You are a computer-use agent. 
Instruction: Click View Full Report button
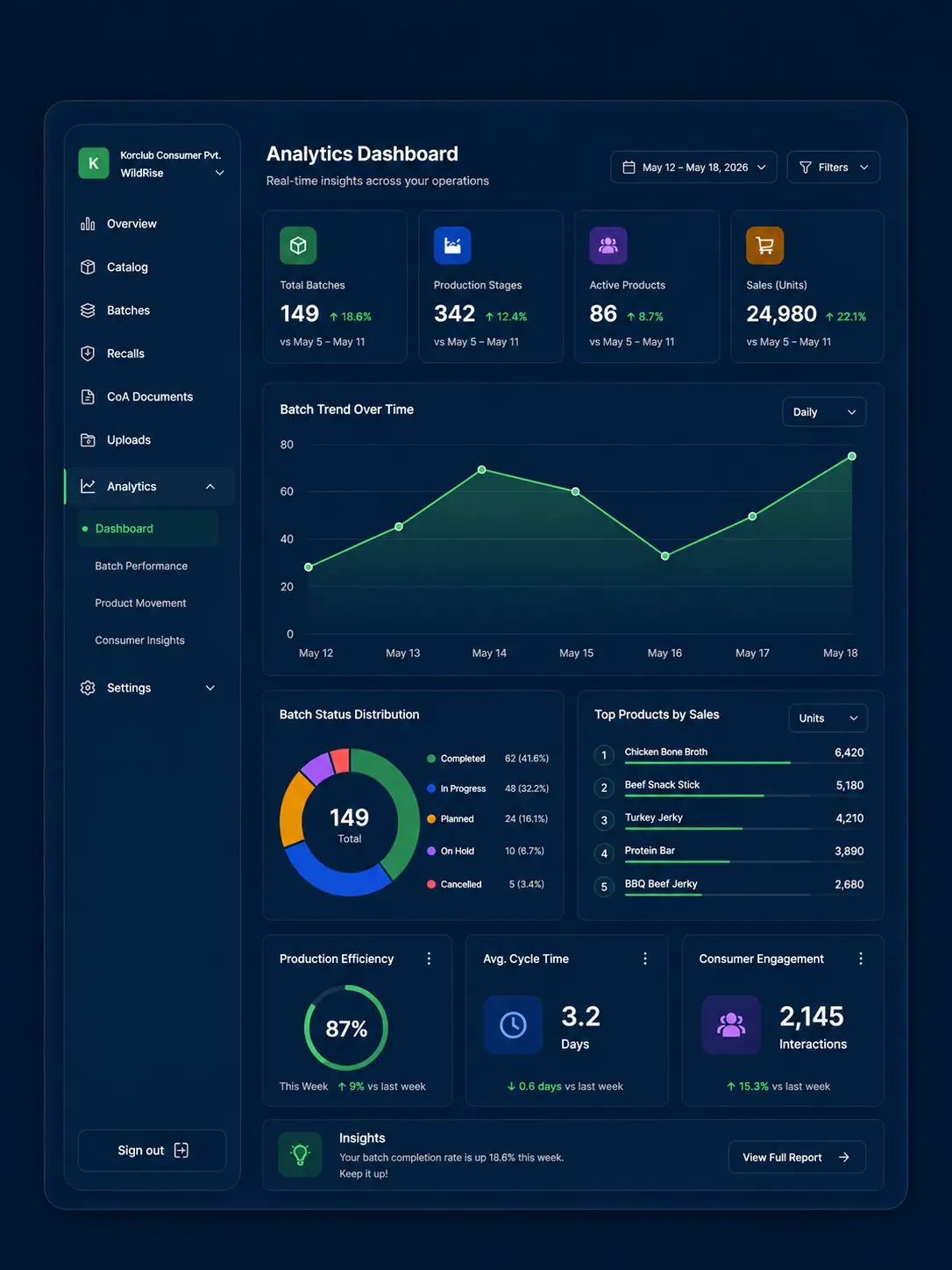pos(797,1158)
